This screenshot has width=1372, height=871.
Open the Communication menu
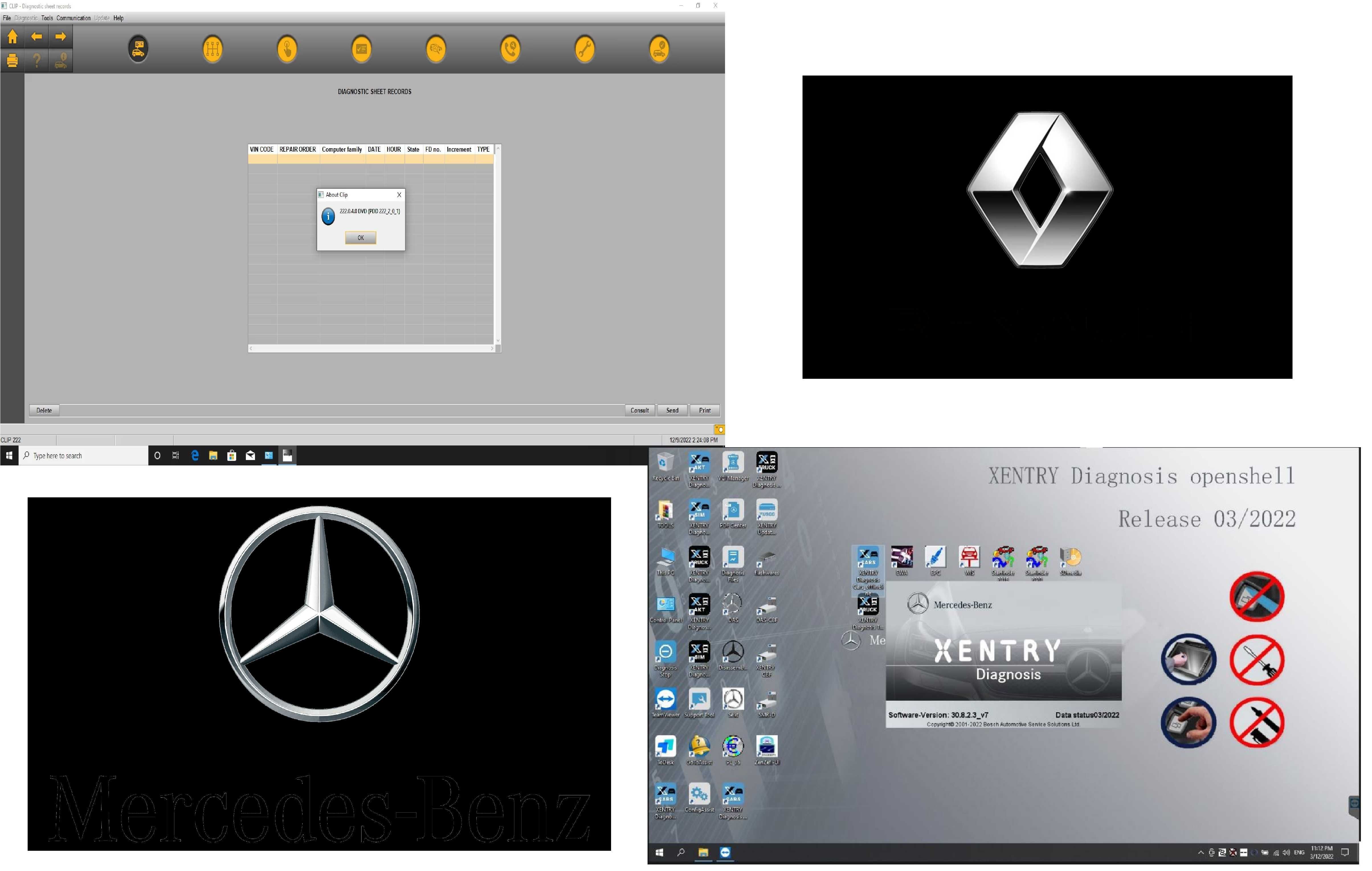pos(73,18)
